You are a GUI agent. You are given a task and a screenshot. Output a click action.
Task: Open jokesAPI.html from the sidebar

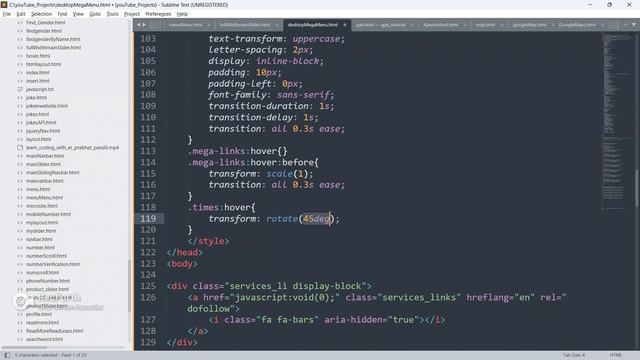click(41, 122)
